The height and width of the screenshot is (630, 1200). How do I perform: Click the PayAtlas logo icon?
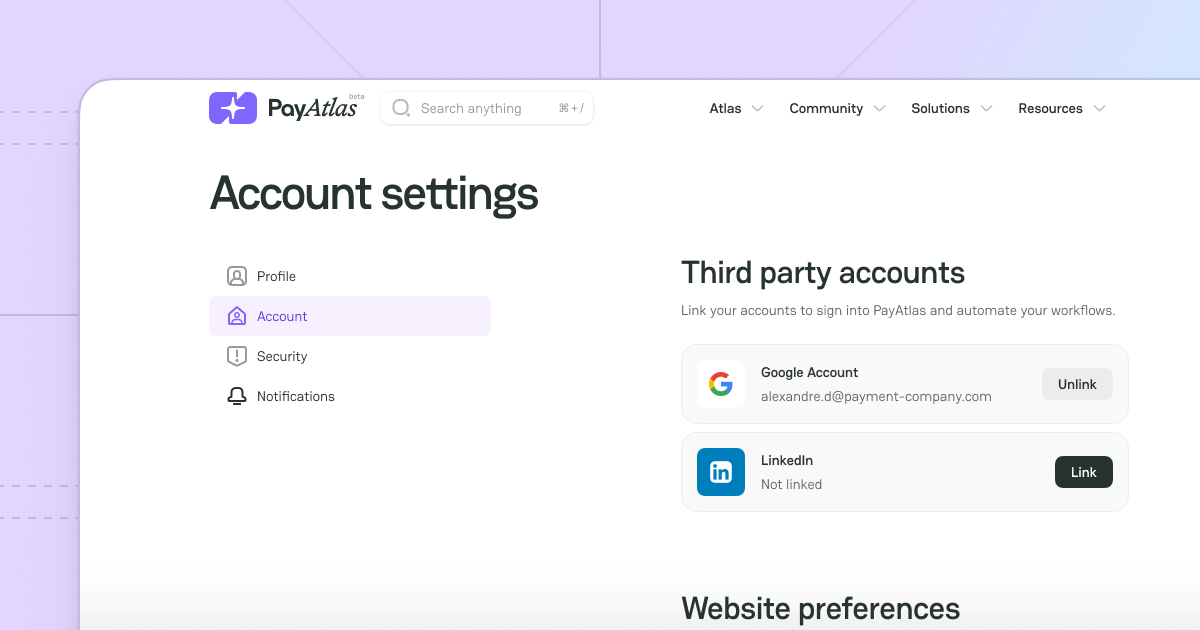(233, 107)
